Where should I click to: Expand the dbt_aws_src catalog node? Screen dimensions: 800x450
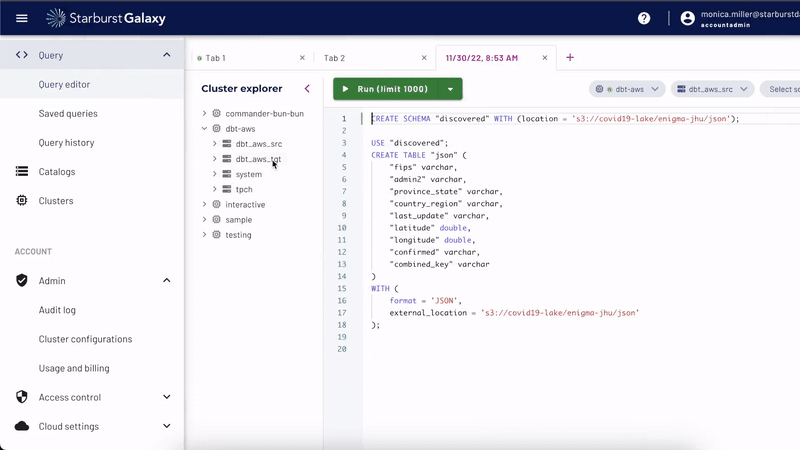[214, 144]
